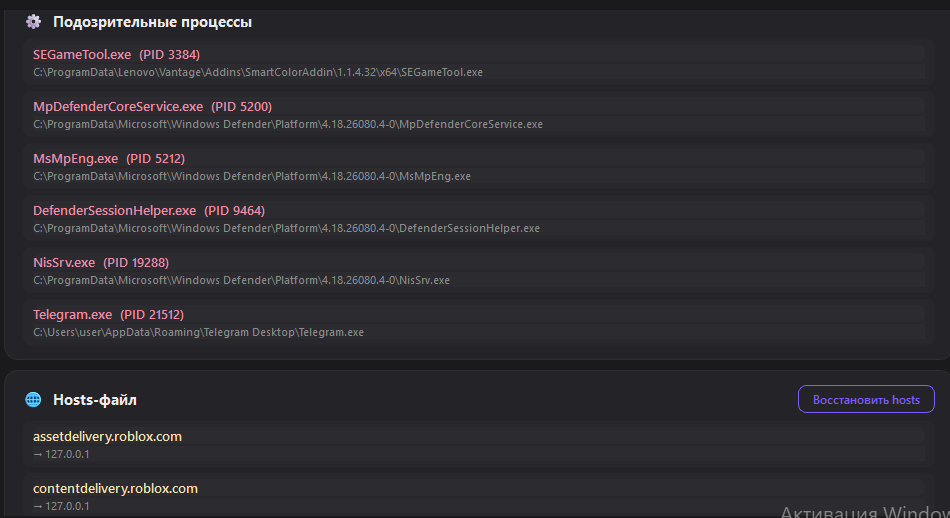Click the NisSrv.exe file path line
Image resolution: width=950 pixels, height=518 pixels.
pos(242,281)
